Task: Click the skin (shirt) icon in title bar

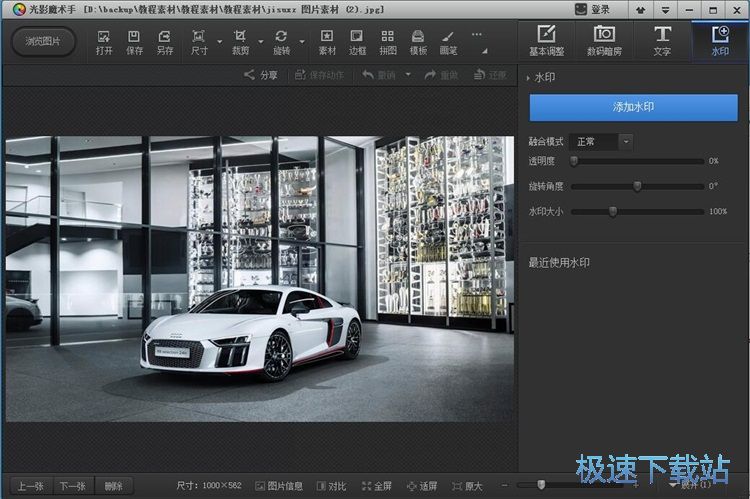Action: (x=640, y=10)
